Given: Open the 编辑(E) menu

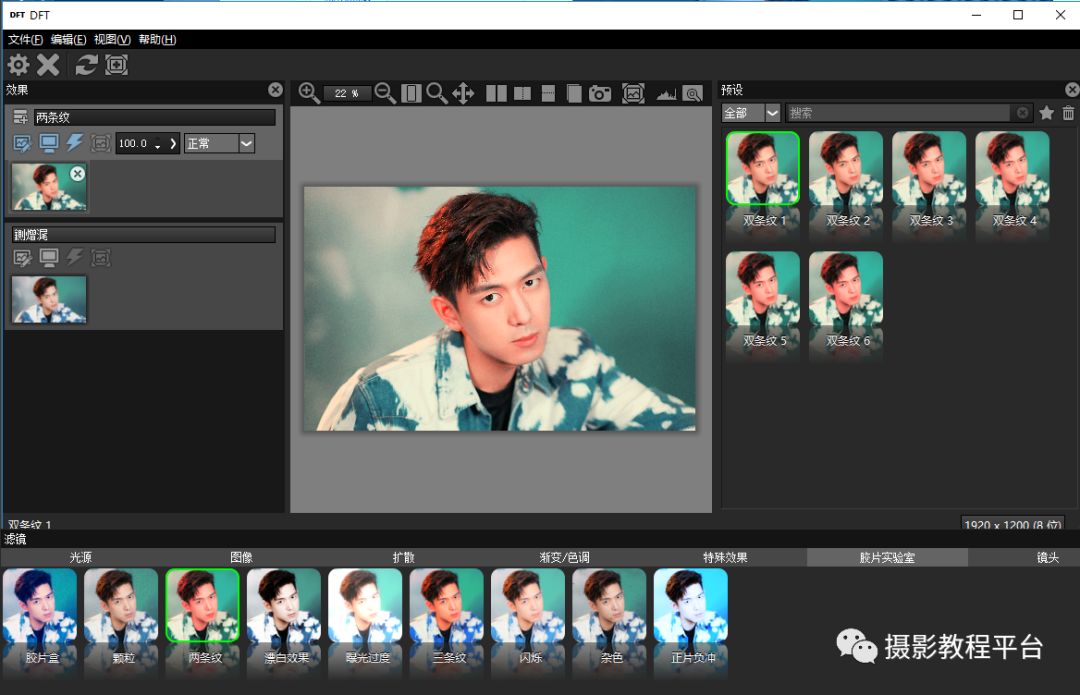Looking at the screenshot, I should click(68, 39).
